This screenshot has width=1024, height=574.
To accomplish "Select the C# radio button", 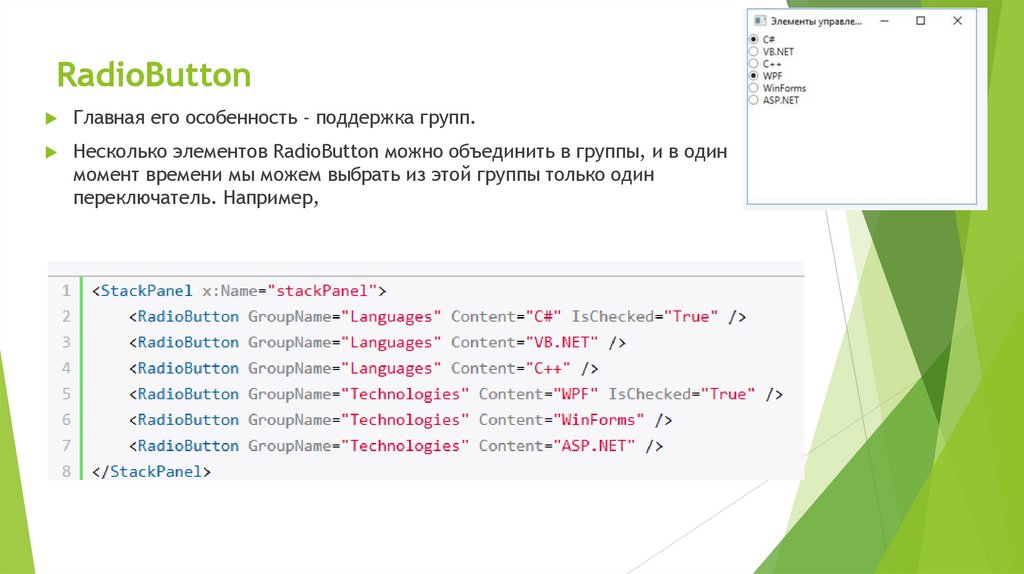I will click(x=754, y=39).
